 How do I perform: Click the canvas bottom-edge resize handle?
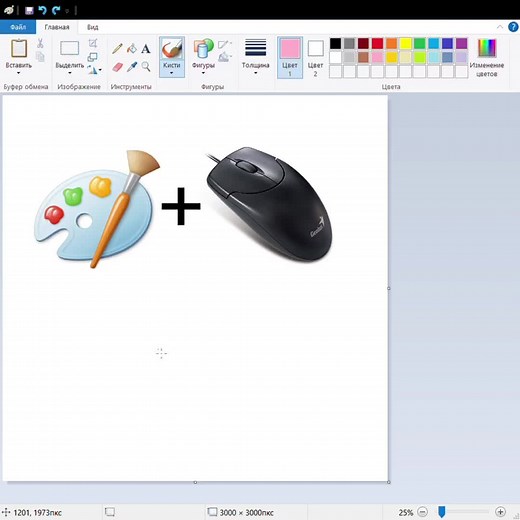click(x=195, y=482)
